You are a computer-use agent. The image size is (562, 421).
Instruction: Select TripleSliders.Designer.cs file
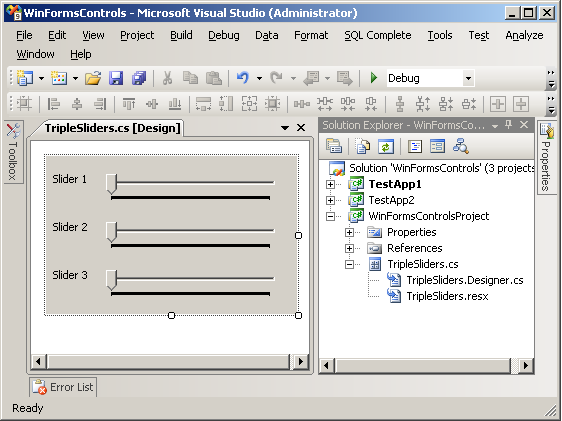pyautogui.click(x=465, y=280)
